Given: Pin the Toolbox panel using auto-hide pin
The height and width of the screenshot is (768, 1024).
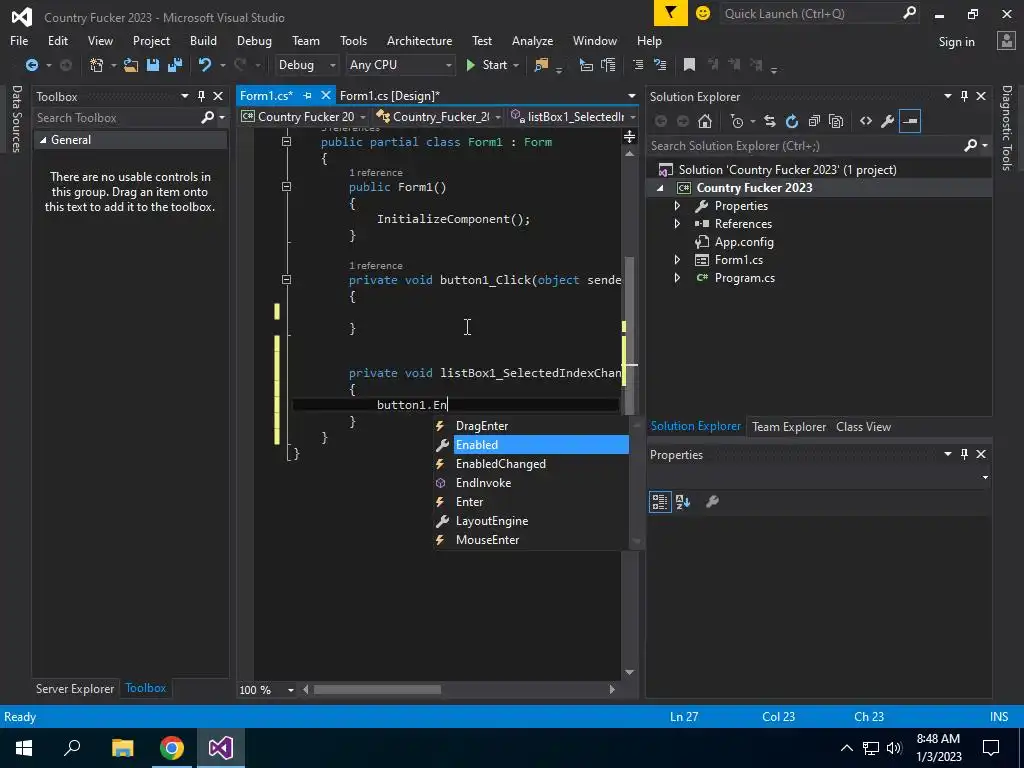Looking at the screenshot, I should pos(201,96).
